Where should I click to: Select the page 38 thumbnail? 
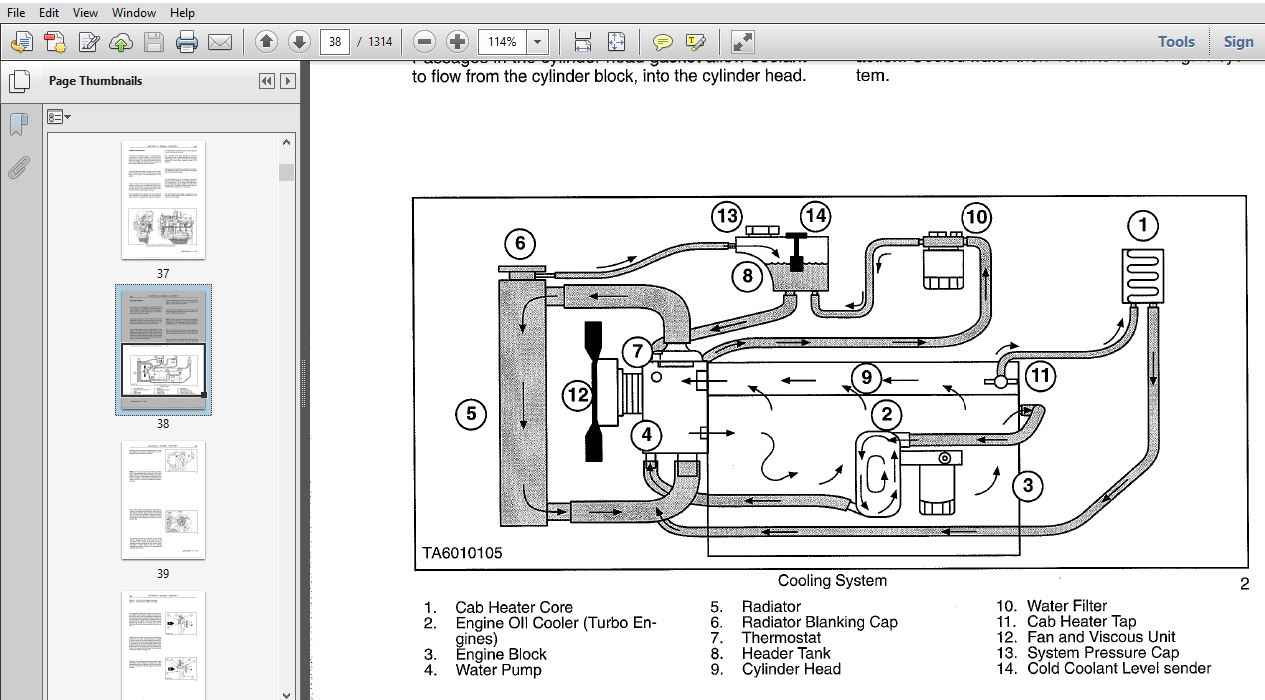pyautogui.click(x=163, y=350)
